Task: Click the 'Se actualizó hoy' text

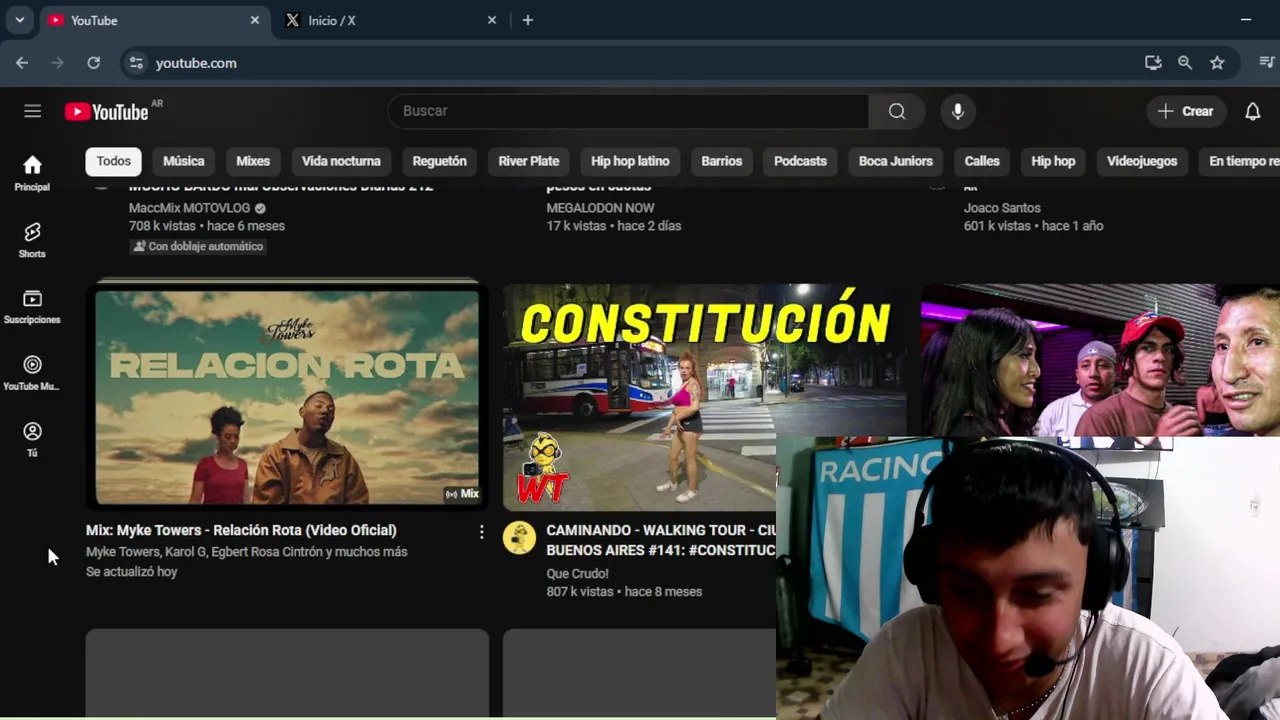Action: [132, 572]
